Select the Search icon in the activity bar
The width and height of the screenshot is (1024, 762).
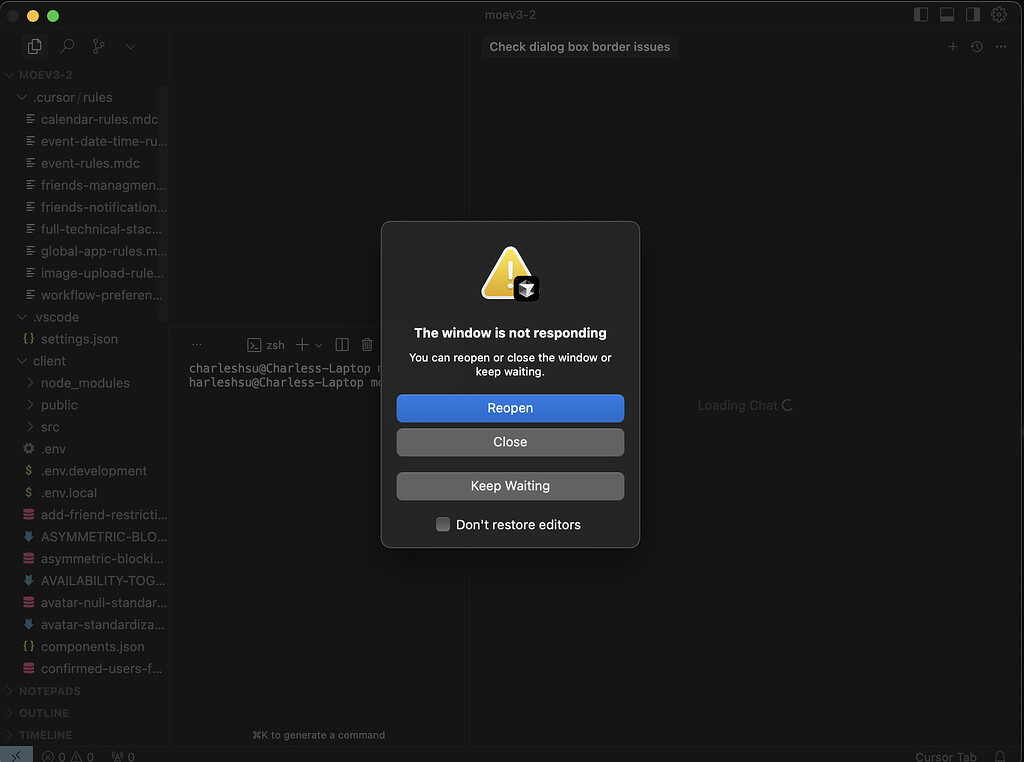click(x=66, y=46)
